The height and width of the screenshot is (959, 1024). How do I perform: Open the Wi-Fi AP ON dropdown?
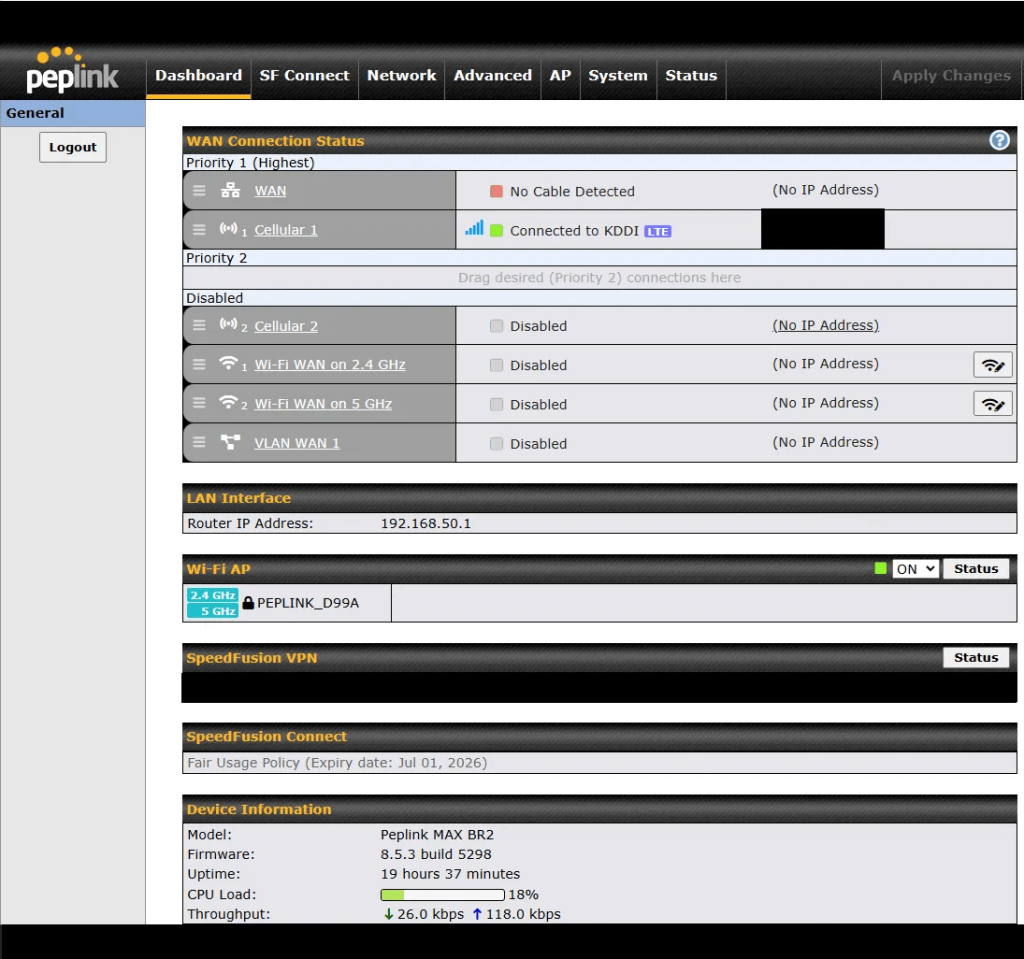(x=915, y=569)
